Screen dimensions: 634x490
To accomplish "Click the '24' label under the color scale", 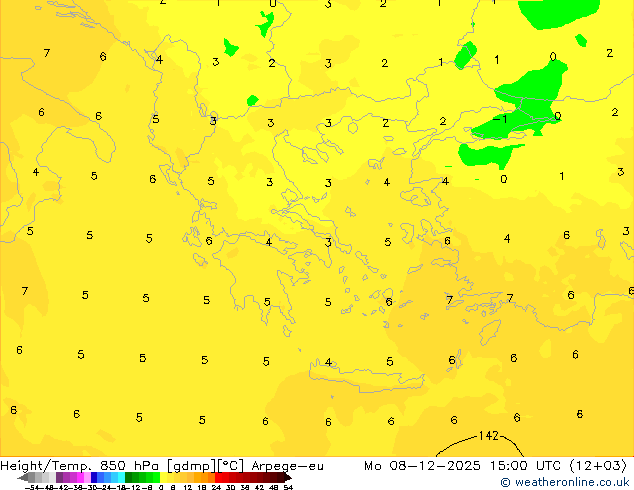I will pyautogui.click(x=216, y=488).
